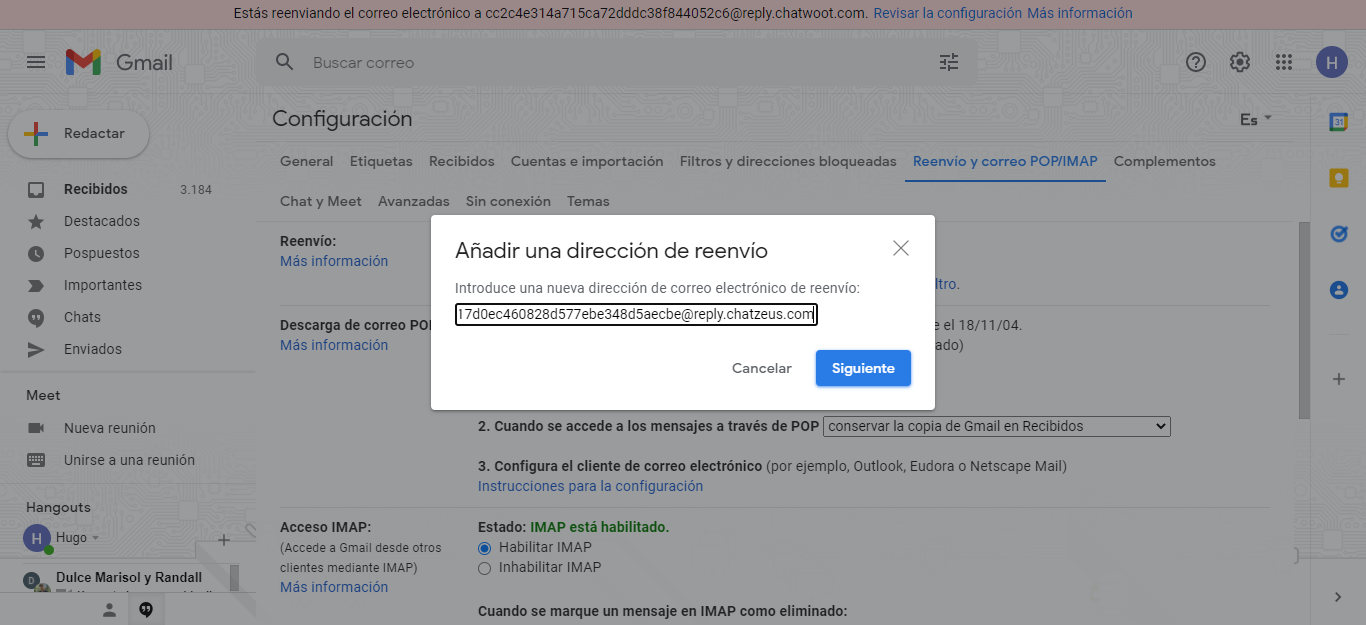The width and height of the screenshot is (1366, 625).
Task: Click the Siguiente button
Action: pyautogui.click(x=863, y=368)
